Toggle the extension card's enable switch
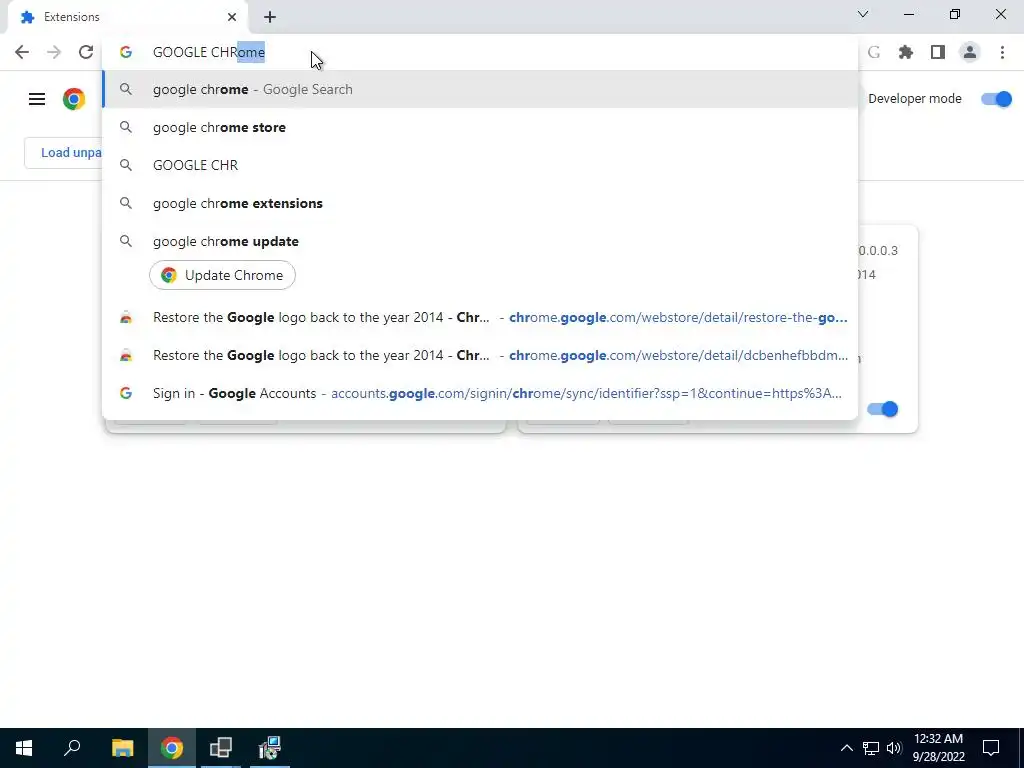The image size is (1024, 768). click(882, 409)
